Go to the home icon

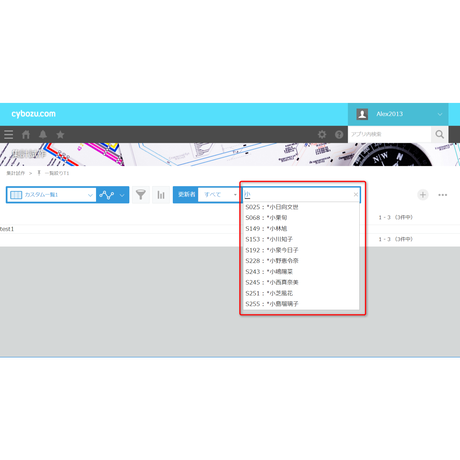tap(26, 135)
